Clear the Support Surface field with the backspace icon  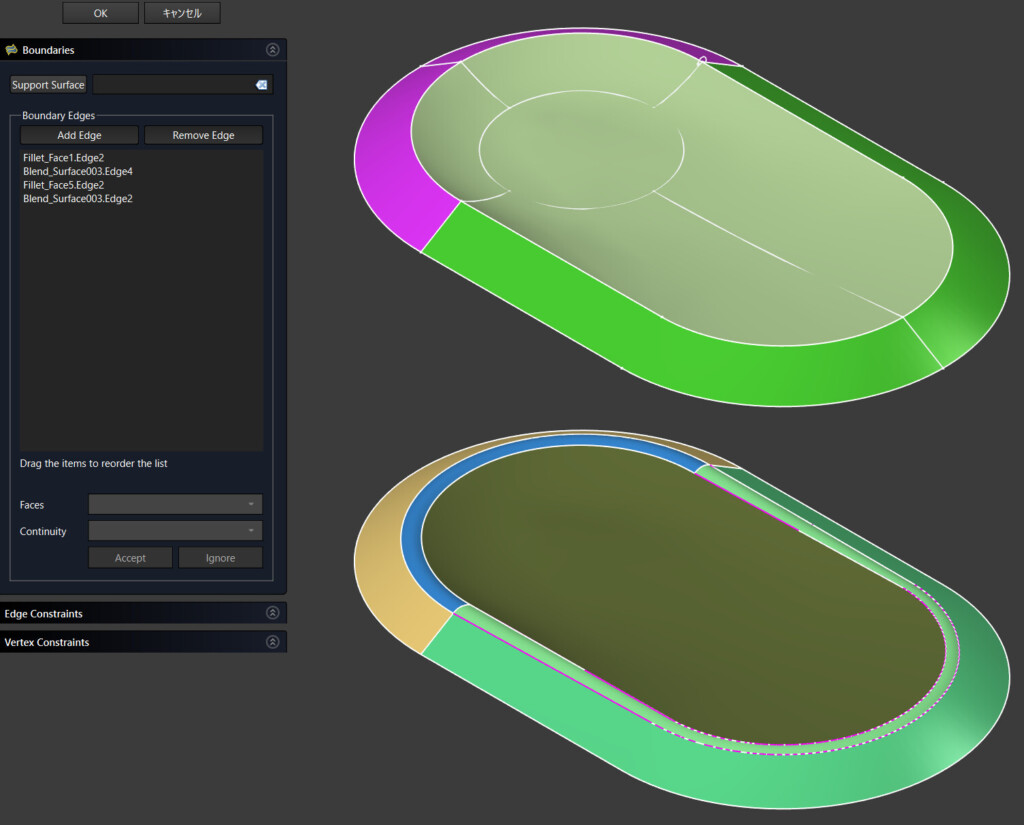[x=261, y=85]
